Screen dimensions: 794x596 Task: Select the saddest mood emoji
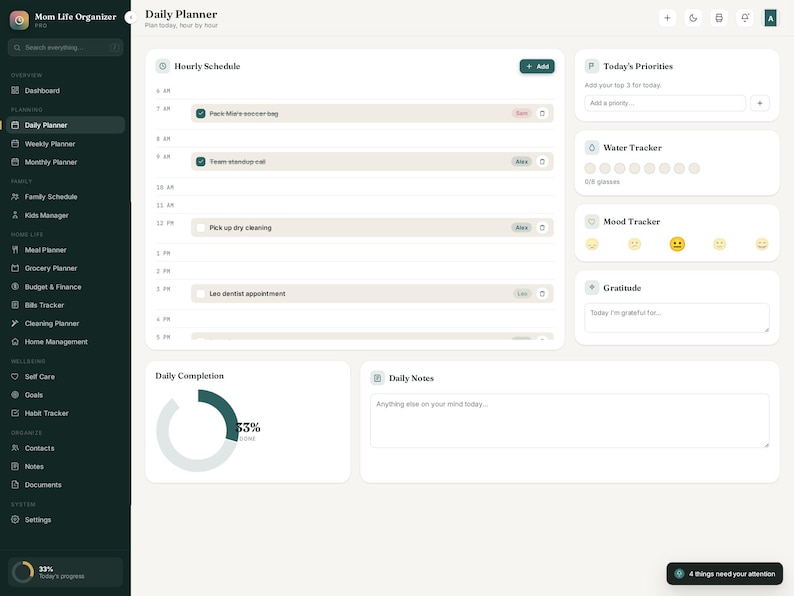click(x=592, y=244)
